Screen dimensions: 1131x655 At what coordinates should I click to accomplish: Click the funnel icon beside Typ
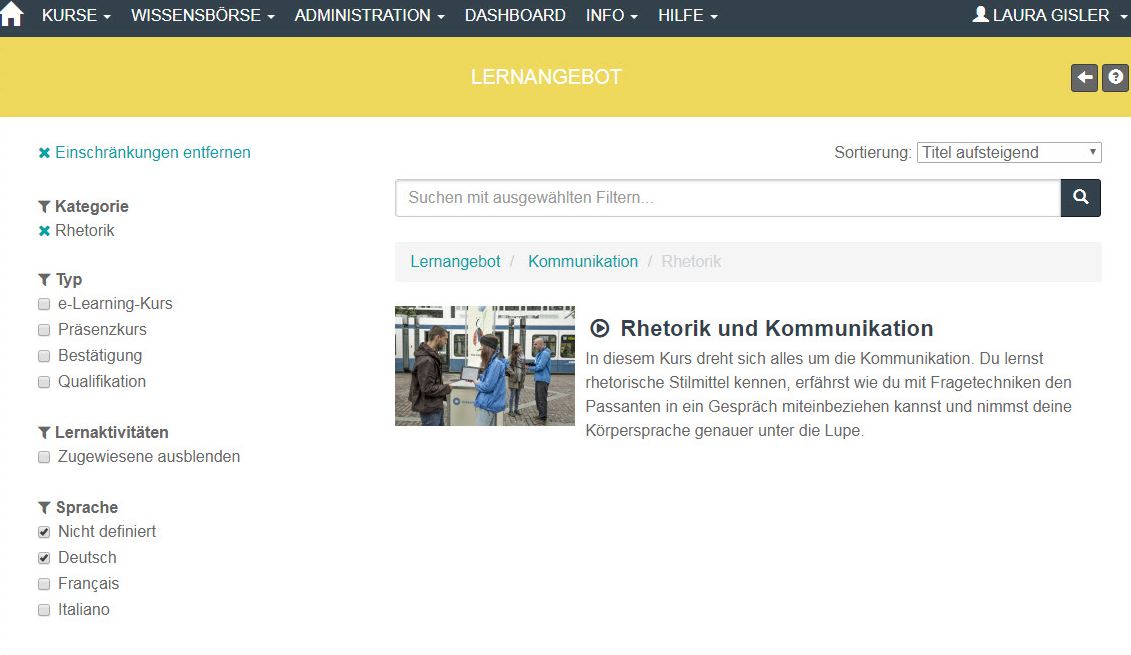(44, 280)
